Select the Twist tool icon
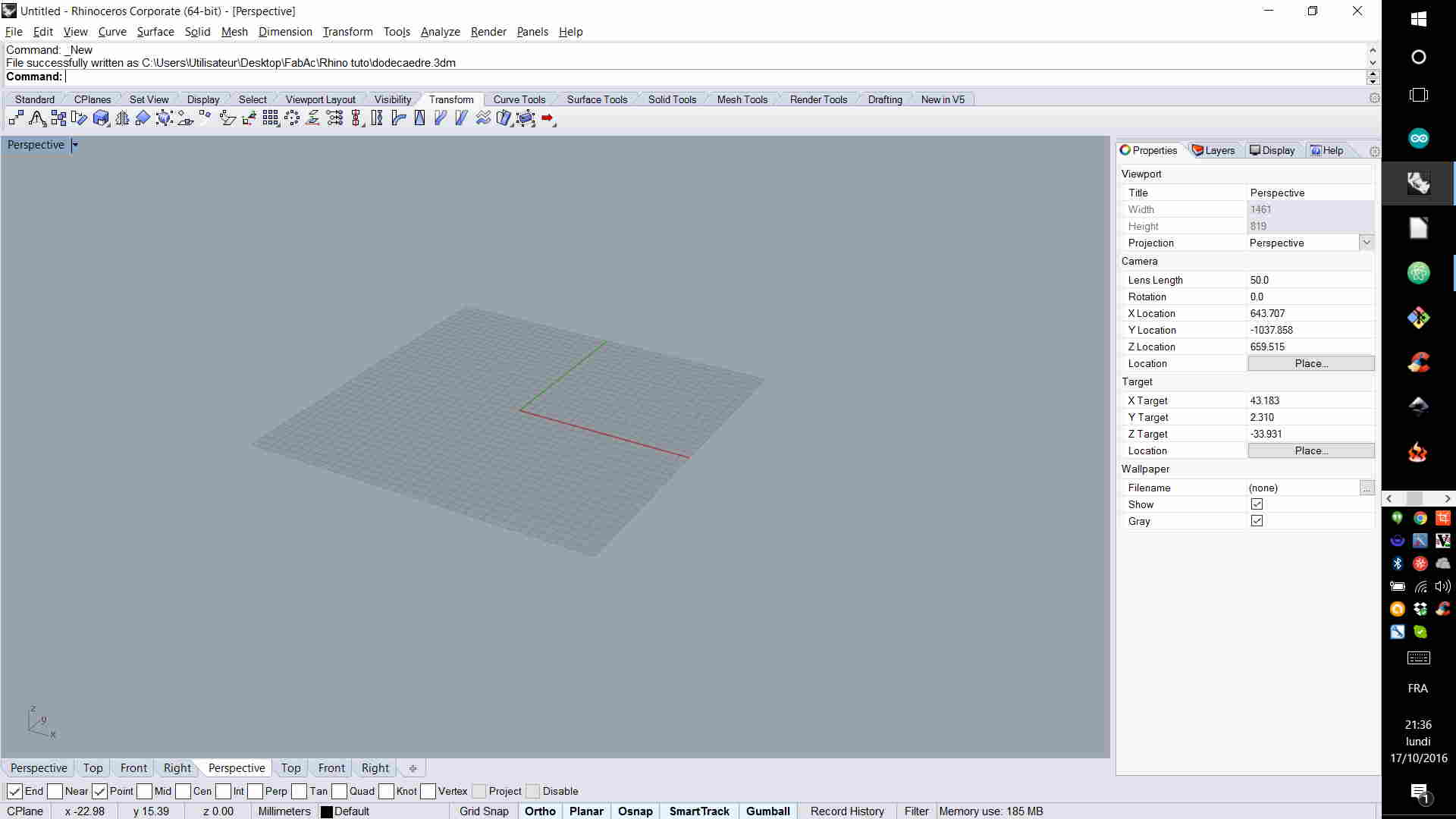This screenshot has width=1456, height=819. 377,118
